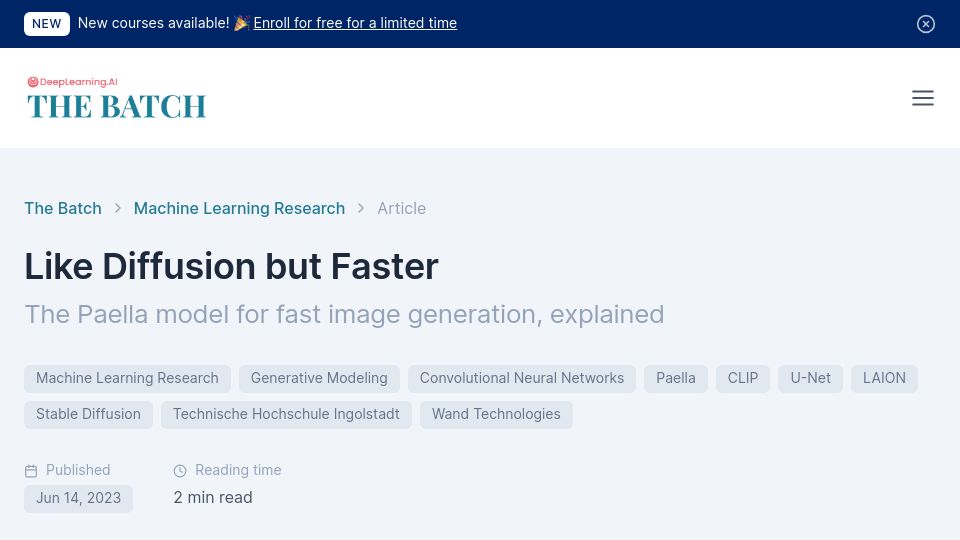This screenshot has height=540, width=960.
Task: Open the LAION tag
Action: [884, 378]
